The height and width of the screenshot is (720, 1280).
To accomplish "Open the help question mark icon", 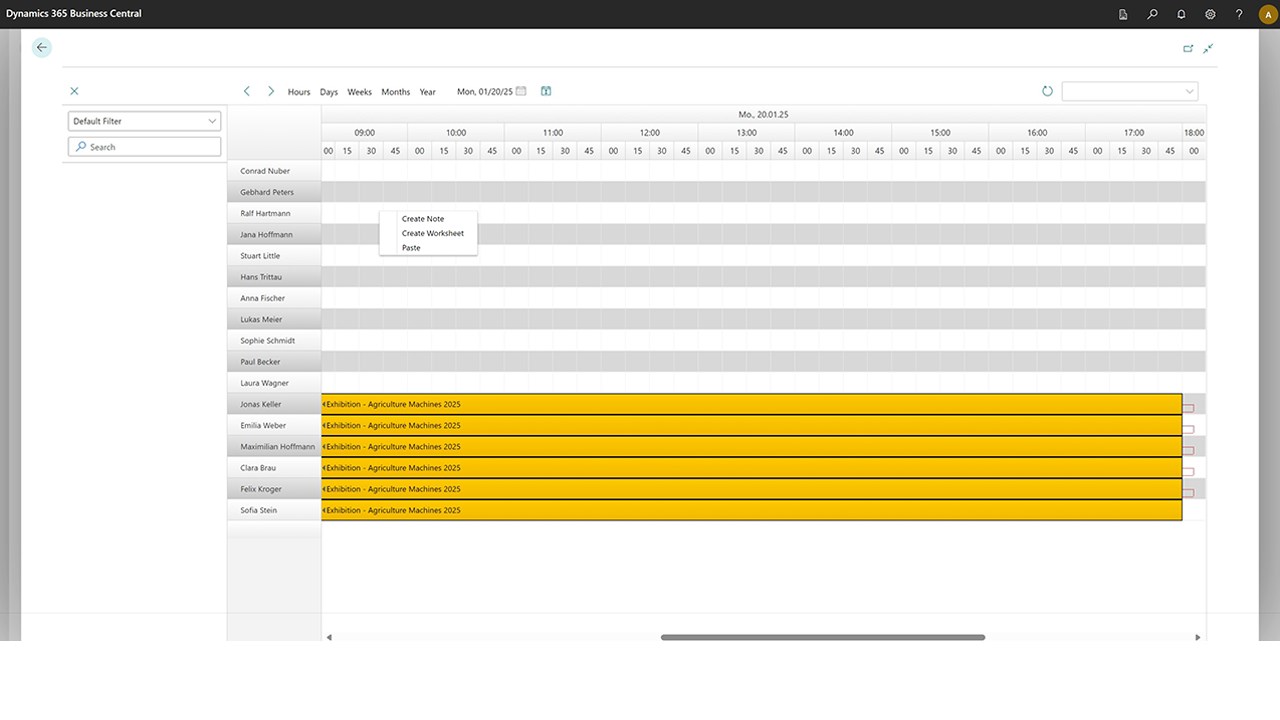I will click(1238, 14).
